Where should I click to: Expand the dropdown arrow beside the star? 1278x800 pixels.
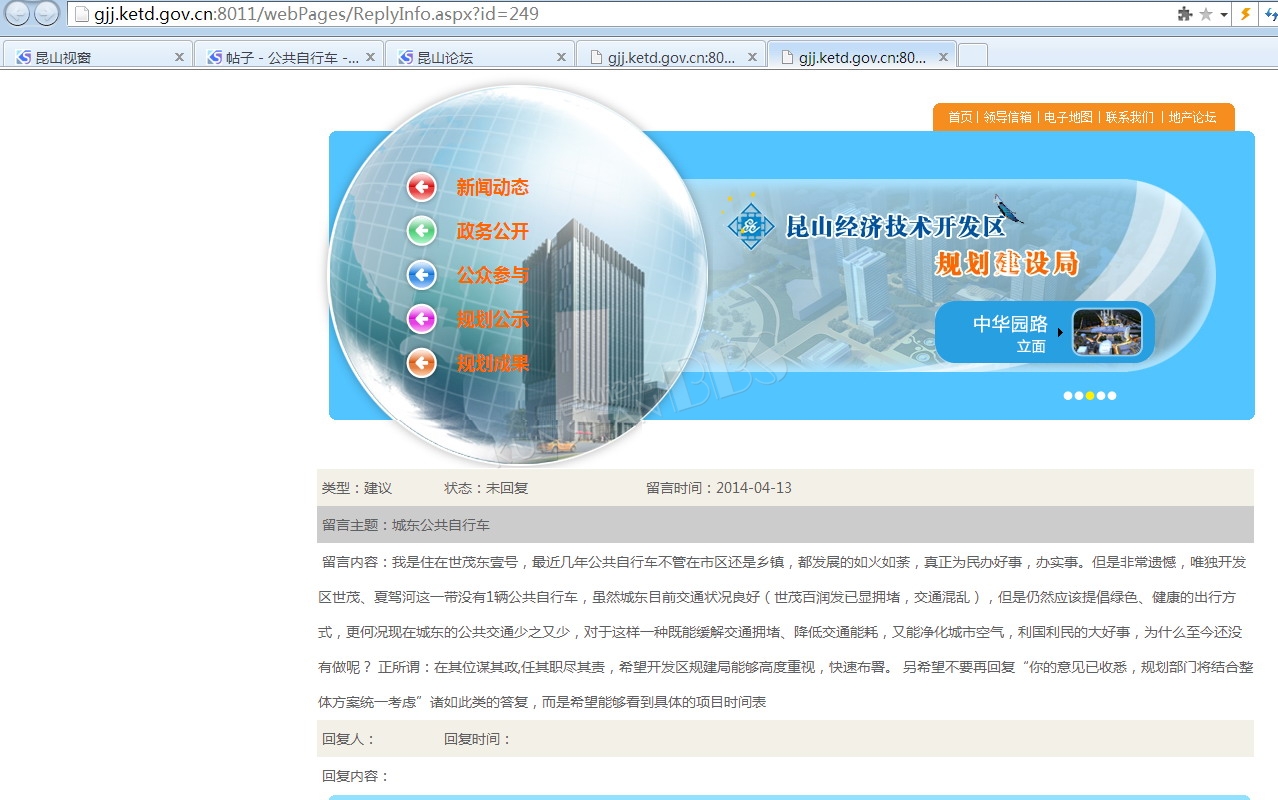pyautogui.click(x=1223, y=15)
